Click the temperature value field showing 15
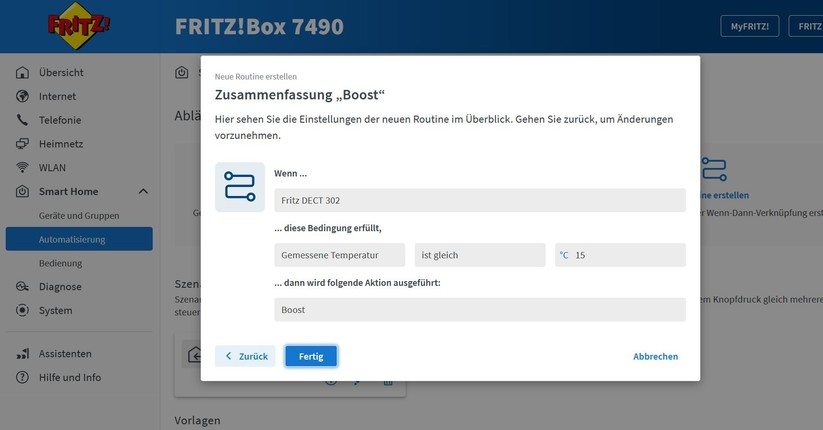This screenshot has width=823, height=430. pyautogui.click(x=620, y=255)
